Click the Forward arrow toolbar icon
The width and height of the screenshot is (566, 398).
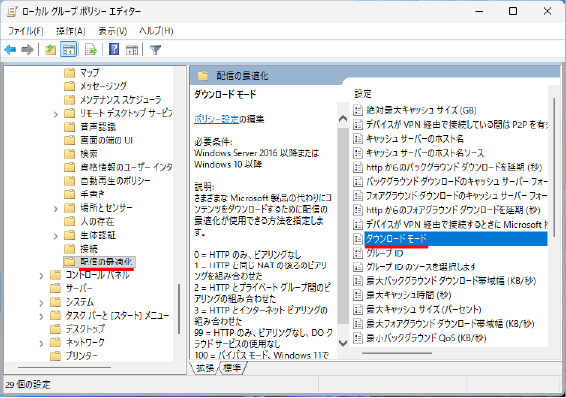point(27,49)
